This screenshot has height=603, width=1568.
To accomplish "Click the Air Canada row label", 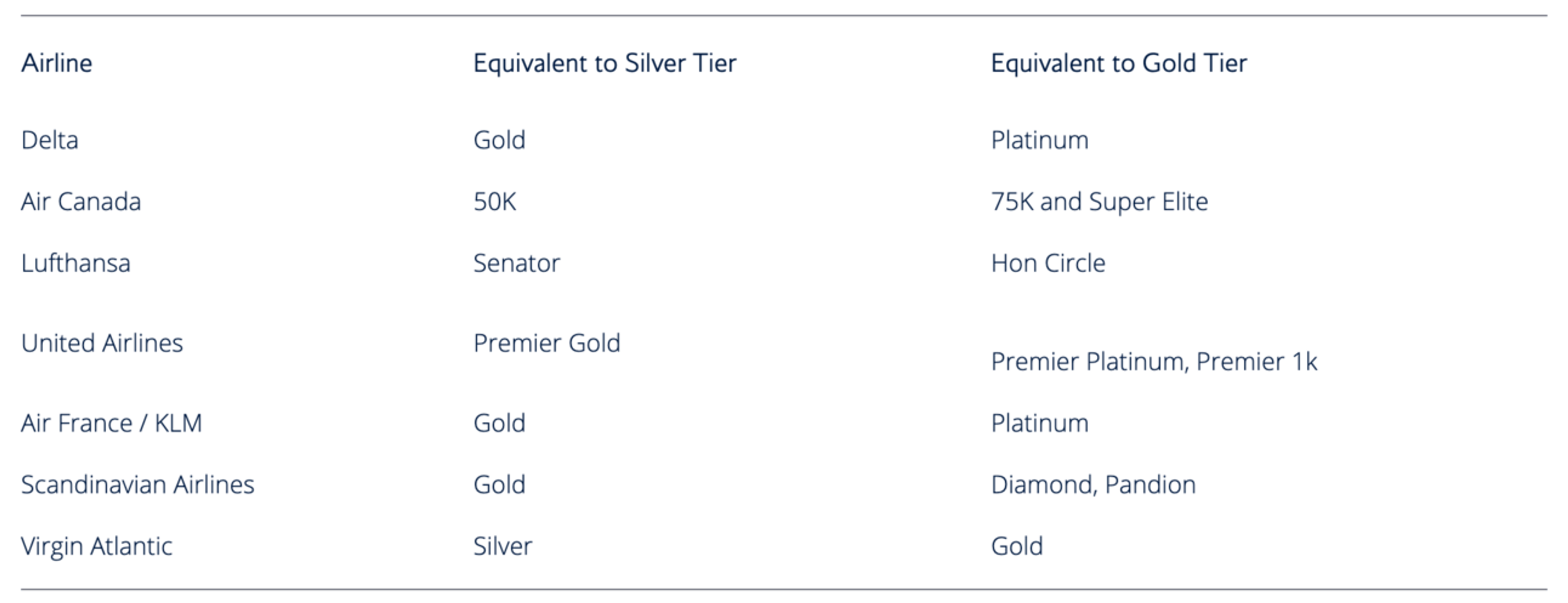I will point(81,201).
